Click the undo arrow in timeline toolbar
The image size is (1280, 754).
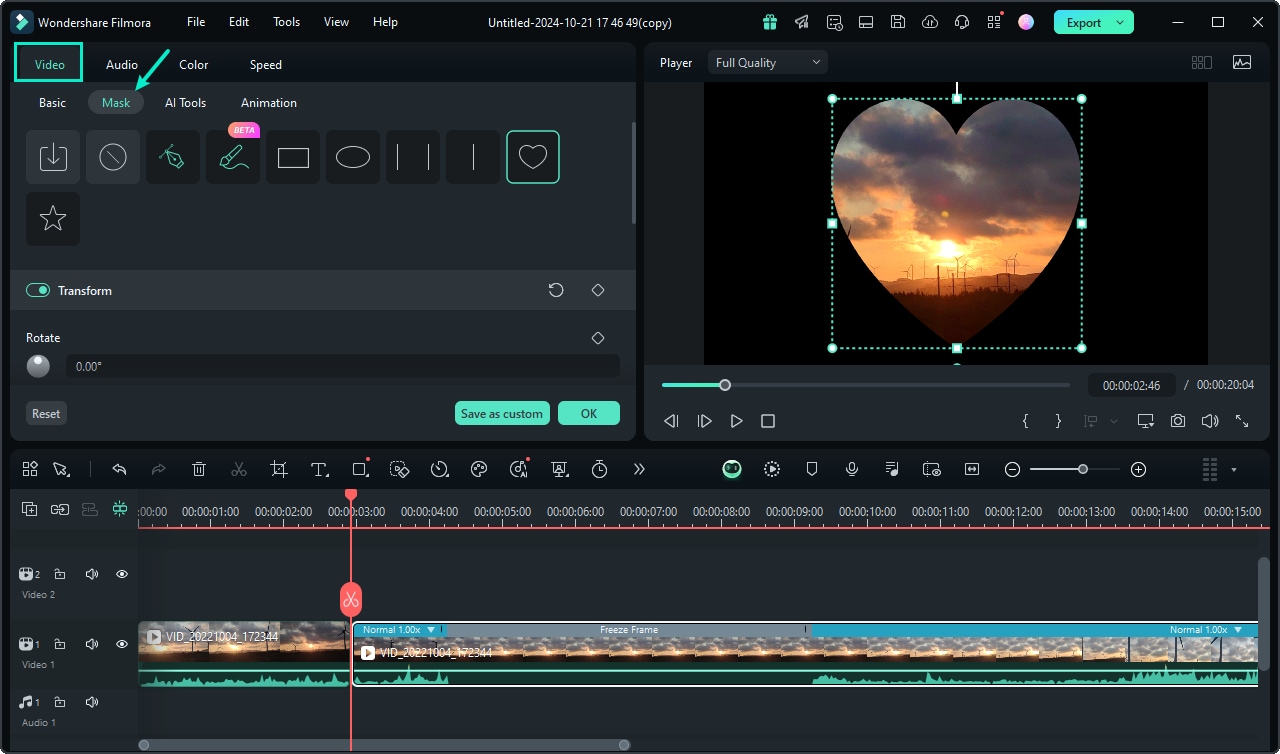pyautogui.click(x=119, y=469)
